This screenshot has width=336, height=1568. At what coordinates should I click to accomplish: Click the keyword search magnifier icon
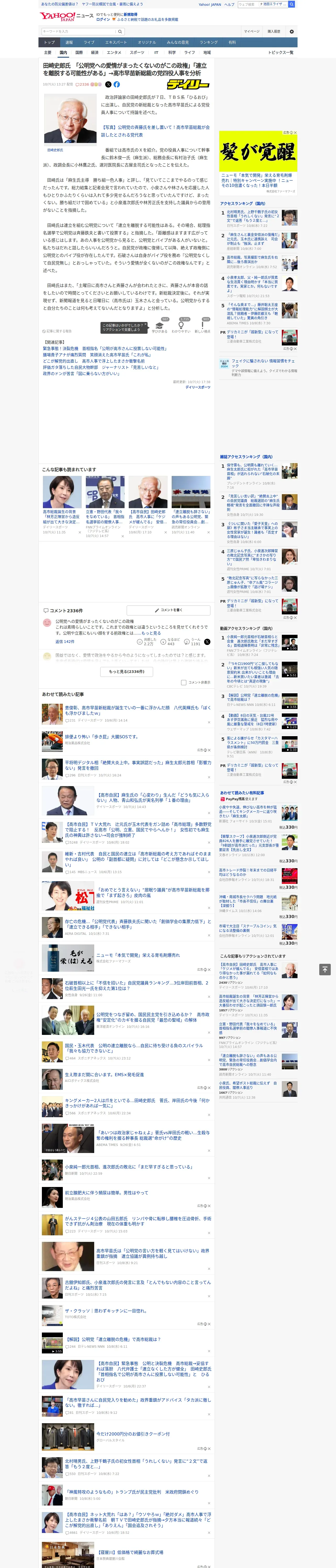click(x=120, y=32)
